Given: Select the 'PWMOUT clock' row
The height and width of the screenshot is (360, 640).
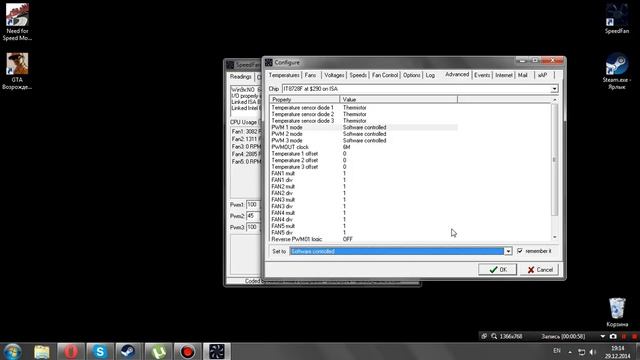Looking at the screenshot, I should click(x=364, y=147).
